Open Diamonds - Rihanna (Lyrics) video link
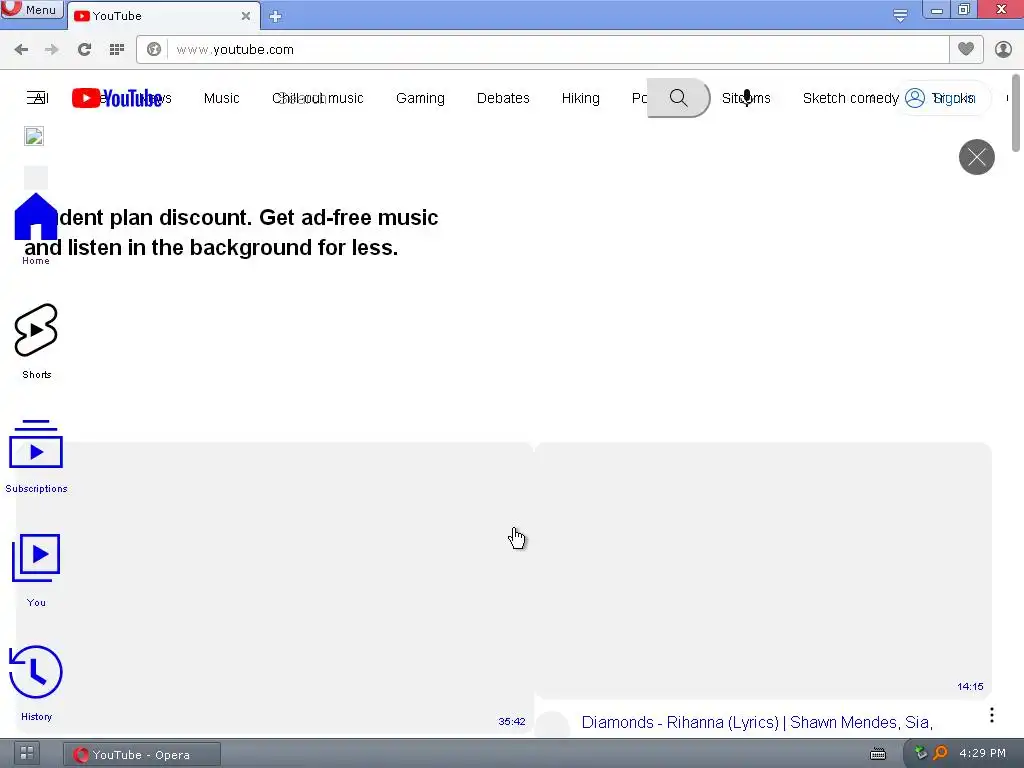The height and width of the screenshot is (768, 1024). [757, 722]
